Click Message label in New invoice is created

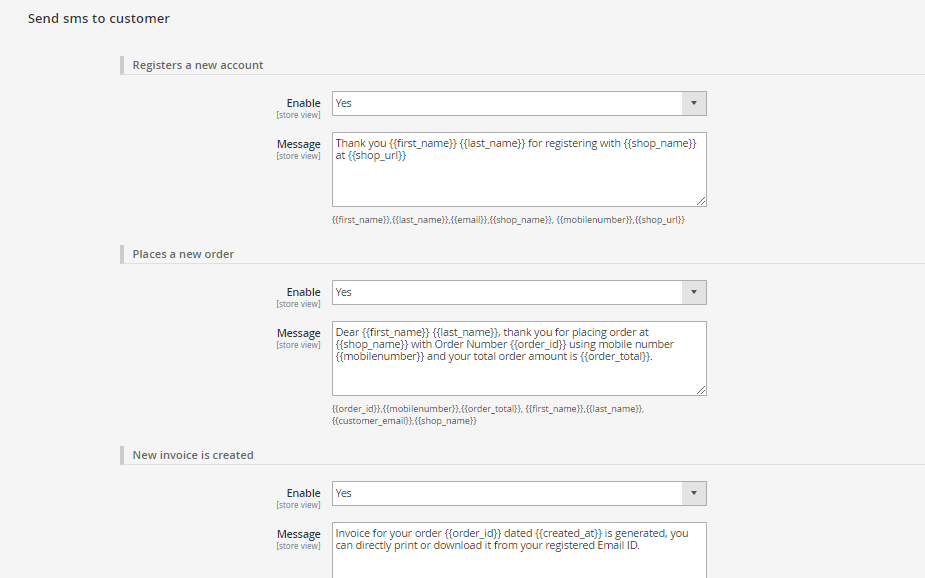(x=299, y=534)
